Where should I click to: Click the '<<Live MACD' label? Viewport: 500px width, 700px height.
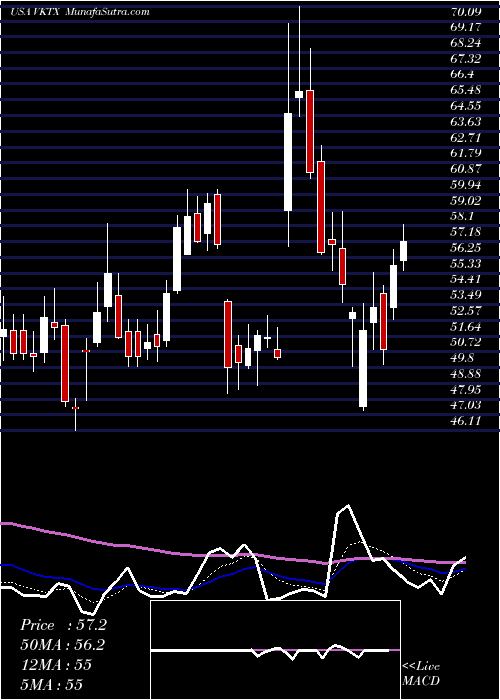[421, 674]
